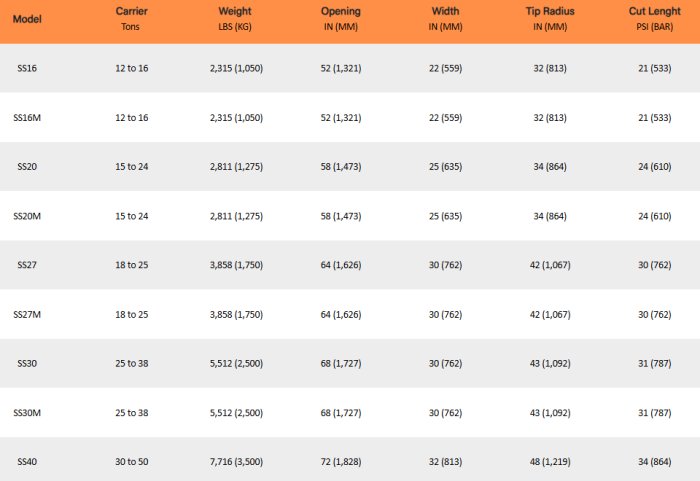Screen dimensions: 700x481
Task: Click the SS27M model name
Action: point(27,314)
